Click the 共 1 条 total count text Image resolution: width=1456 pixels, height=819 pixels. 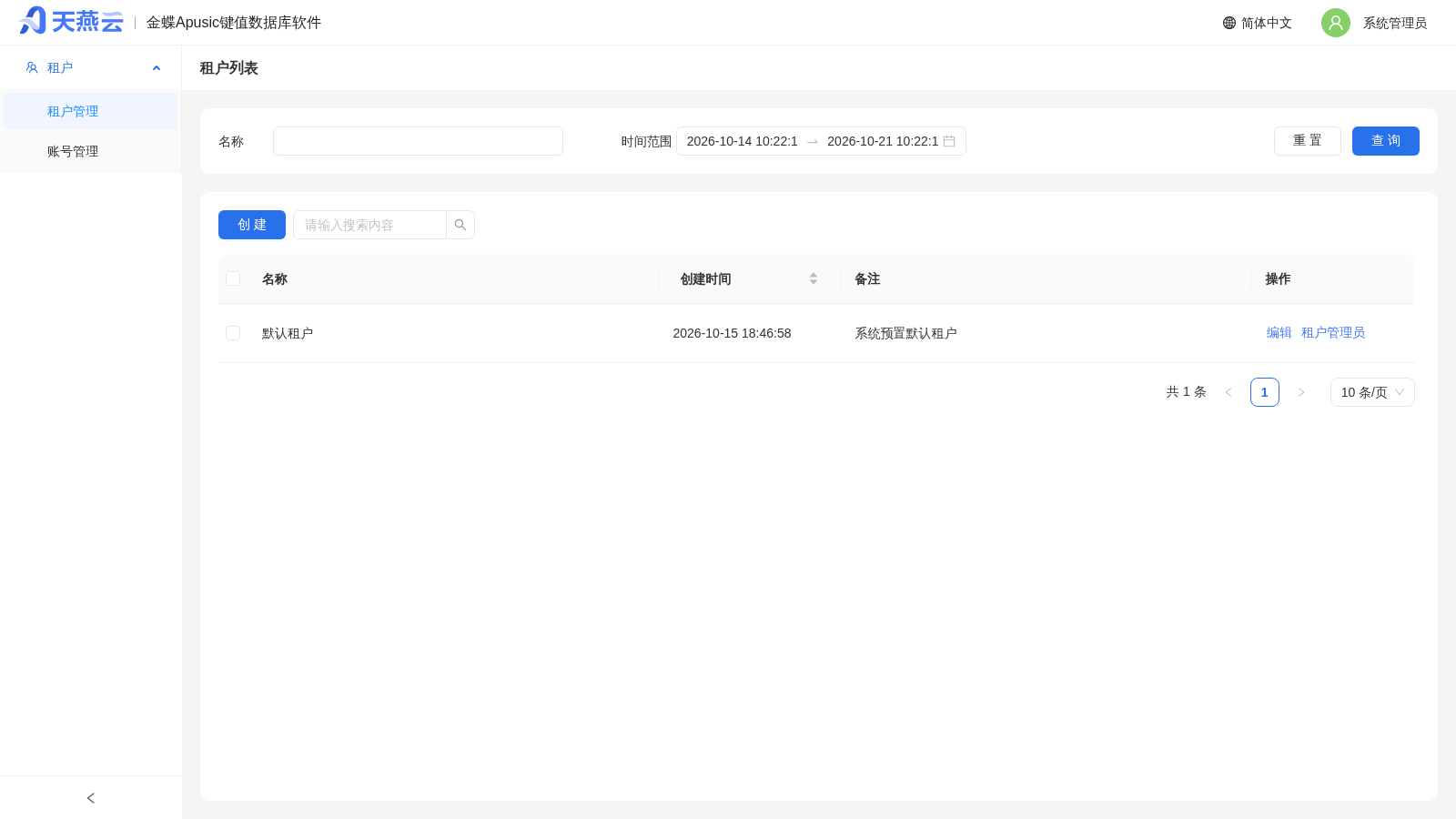click(x=1187, y=392)
